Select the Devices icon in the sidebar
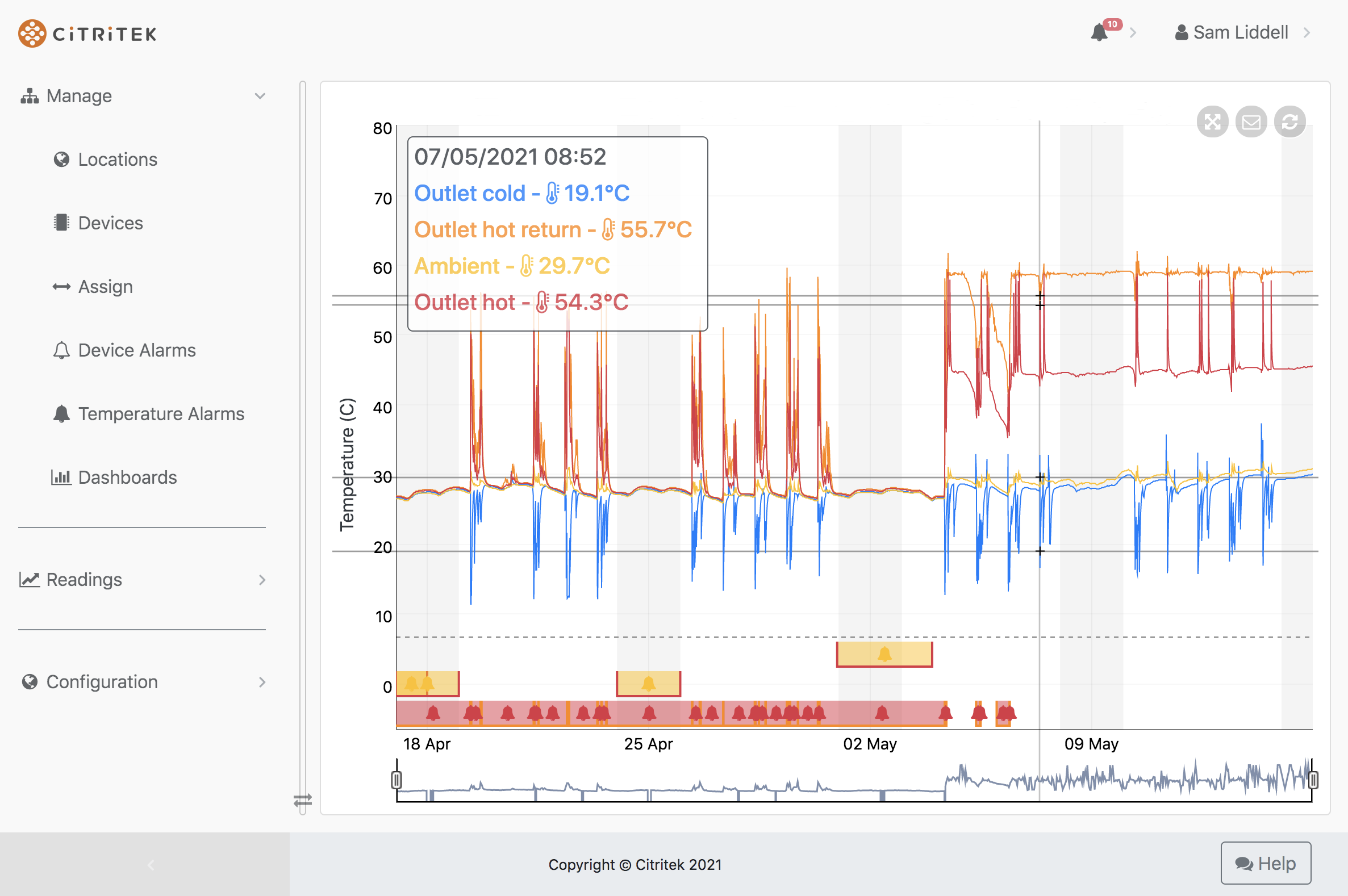Image resolution: width=1348 pixels, height=896 pixels. [x=62, y=223]
